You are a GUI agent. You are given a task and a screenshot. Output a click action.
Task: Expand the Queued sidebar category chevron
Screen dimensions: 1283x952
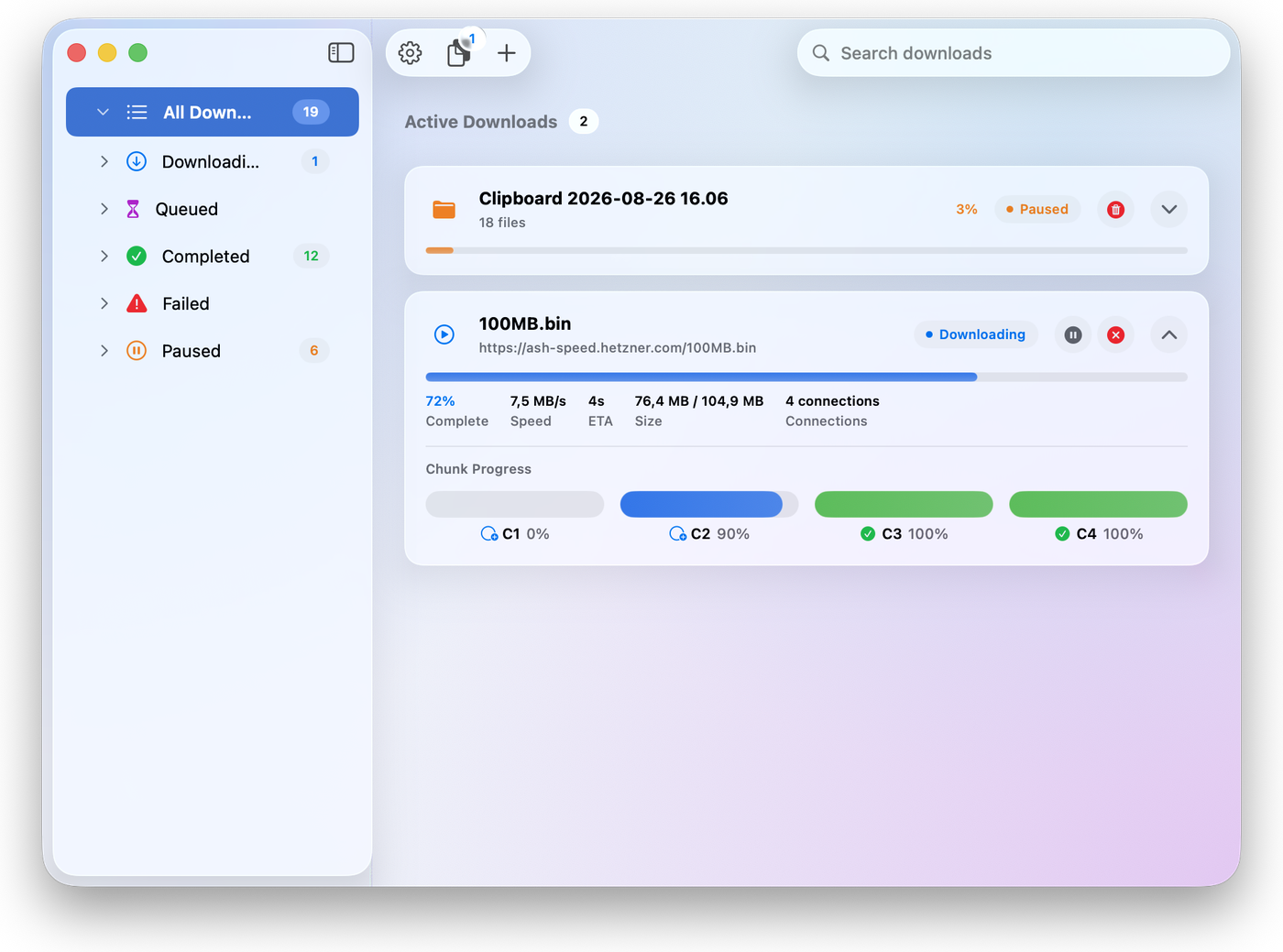(104, 209)
